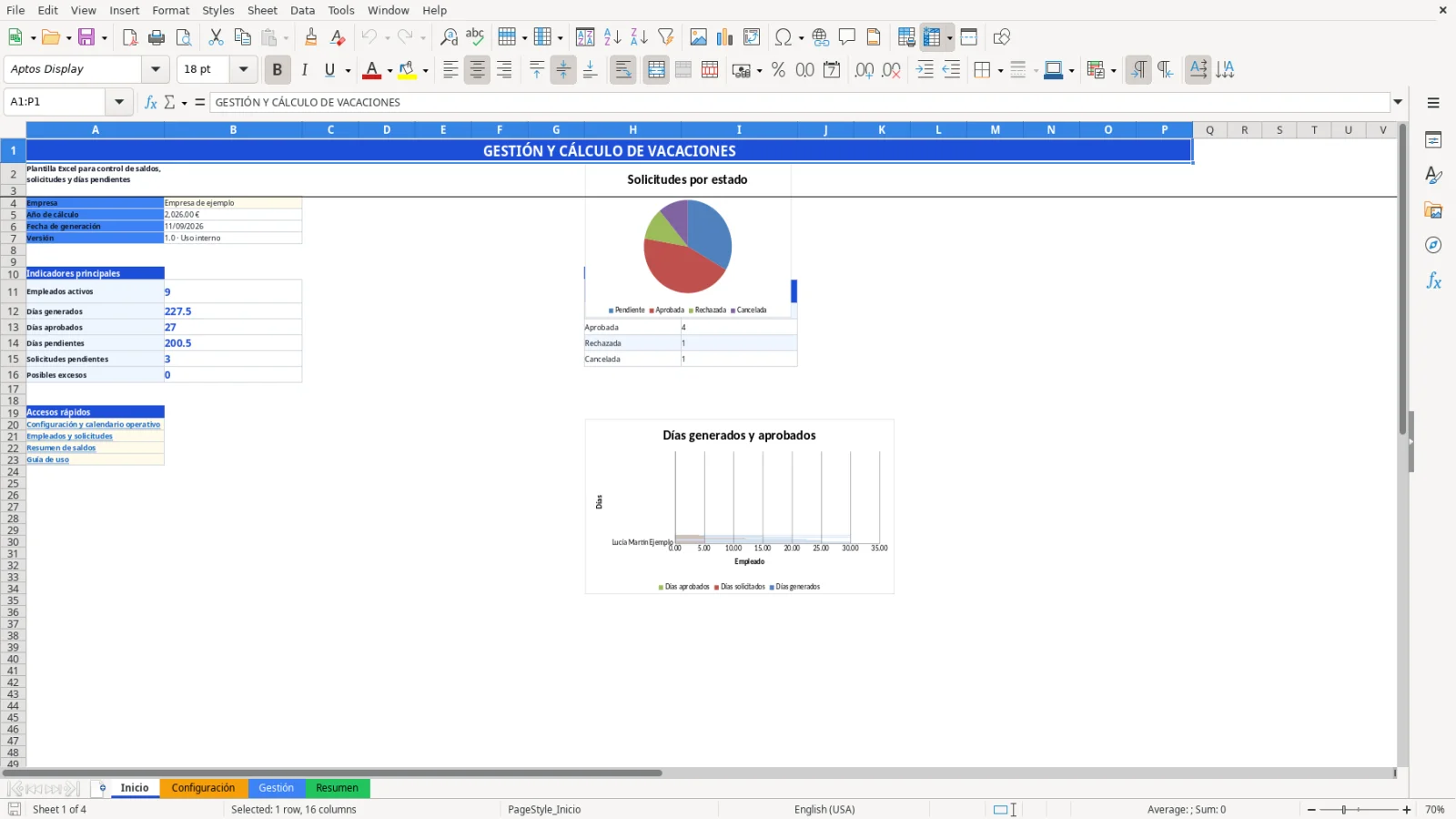Open Configuración y calendario operativo link
Screen dimensions: 1456x819
pos(94,425)
